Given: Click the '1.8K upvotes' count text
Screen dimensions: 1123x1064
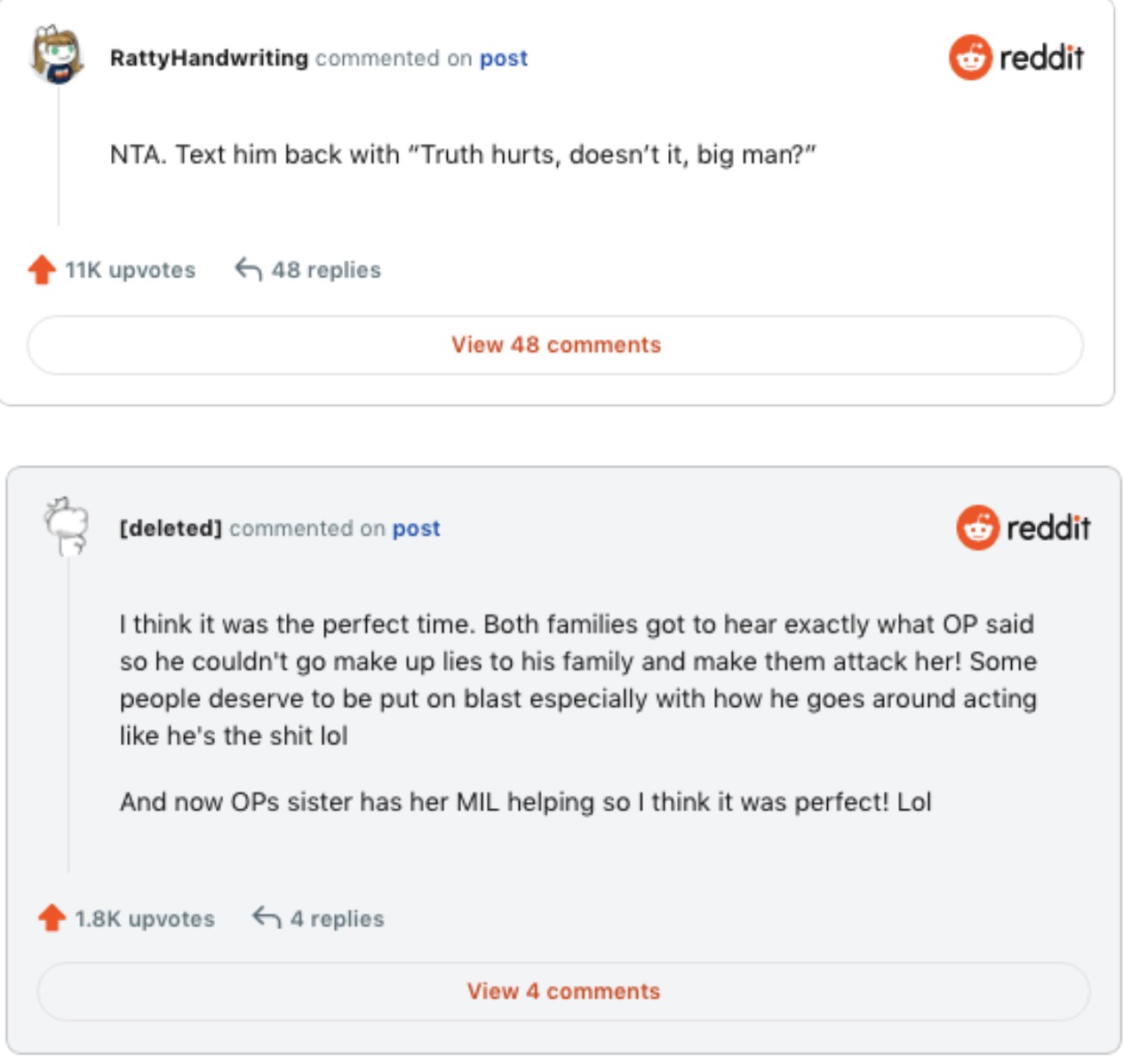Looking at the screenshot, I should (x=144, y=918).
